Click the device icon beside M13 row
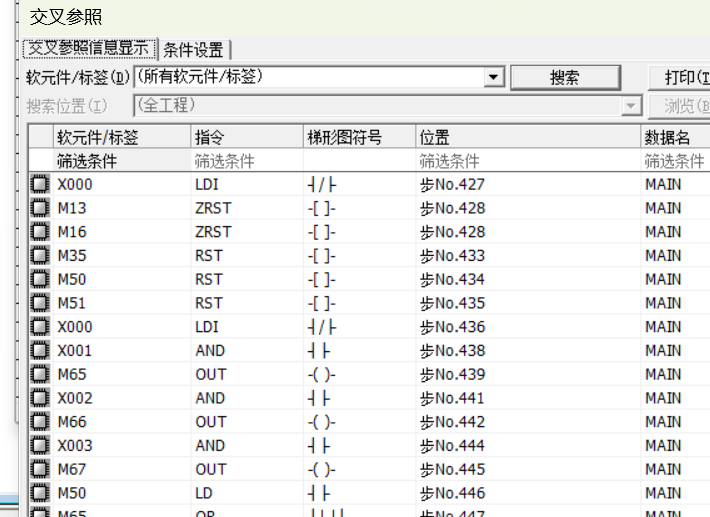 point(40,208)
